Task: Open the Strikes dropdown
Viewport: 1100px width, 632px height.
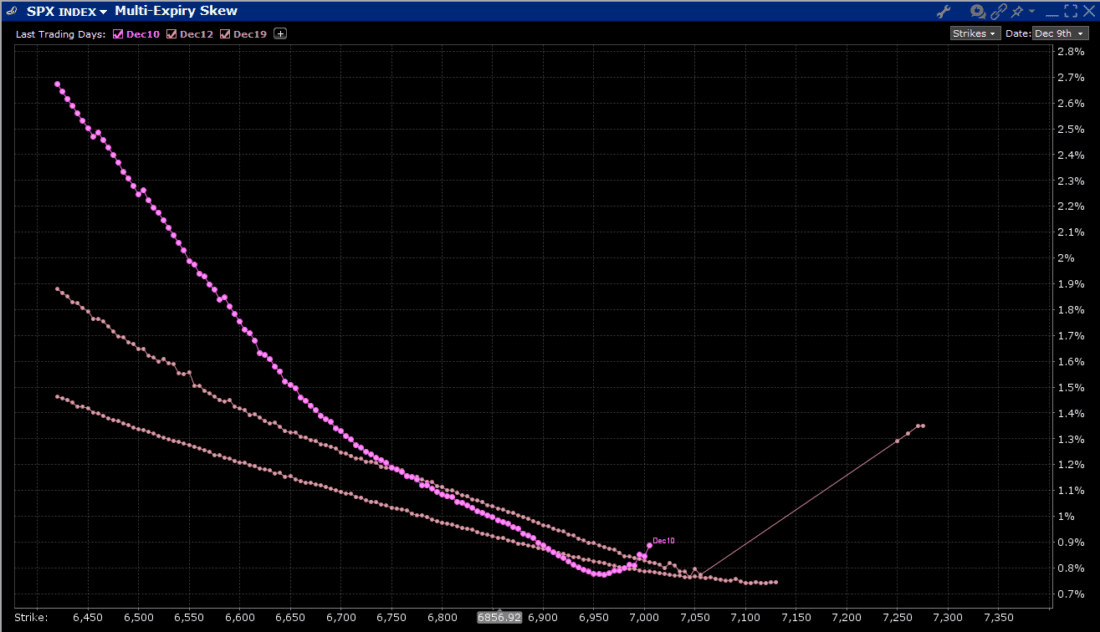Action: [974, 33]
